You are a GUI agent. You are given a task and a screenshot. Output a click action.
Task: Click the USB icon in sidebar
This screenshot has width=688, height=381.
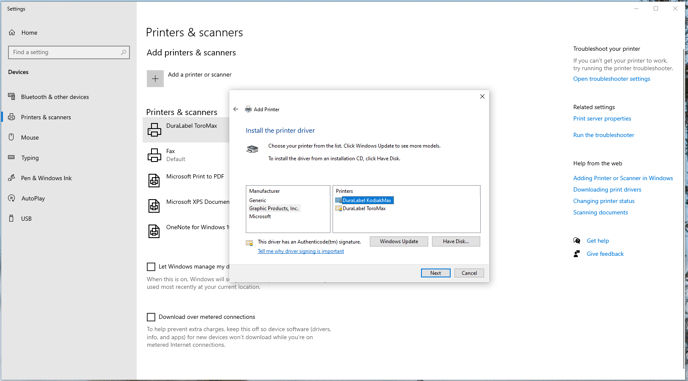pyautogui.click(x=12, y=219)
